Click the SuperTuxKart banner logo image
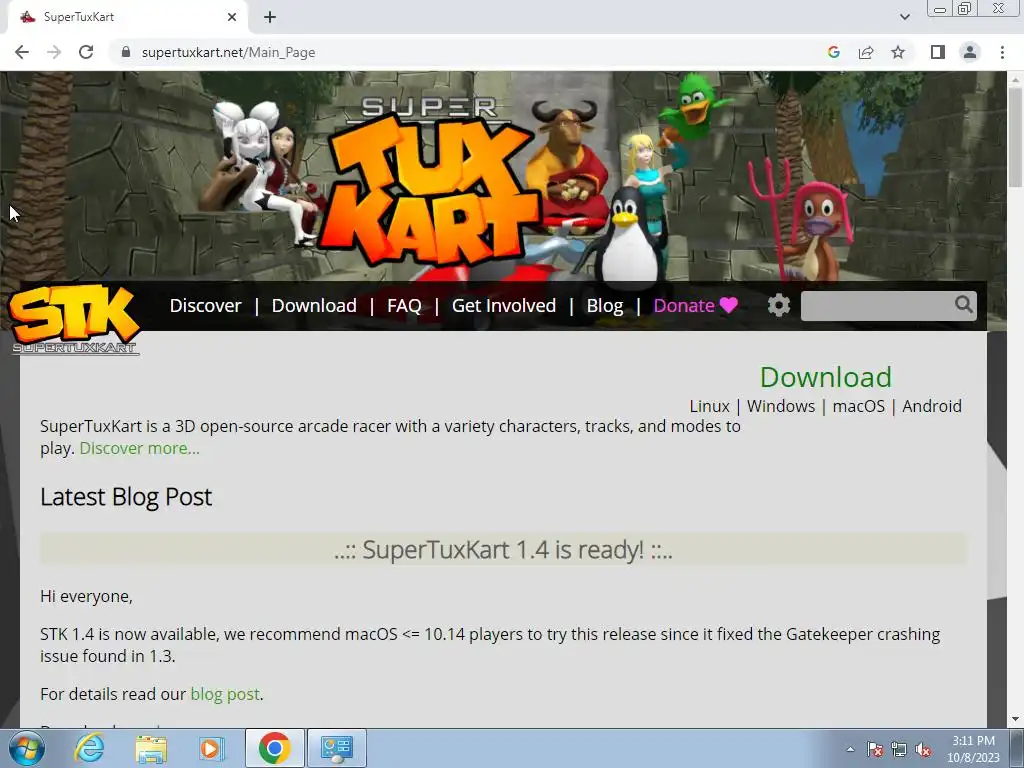 pos(428,182)
